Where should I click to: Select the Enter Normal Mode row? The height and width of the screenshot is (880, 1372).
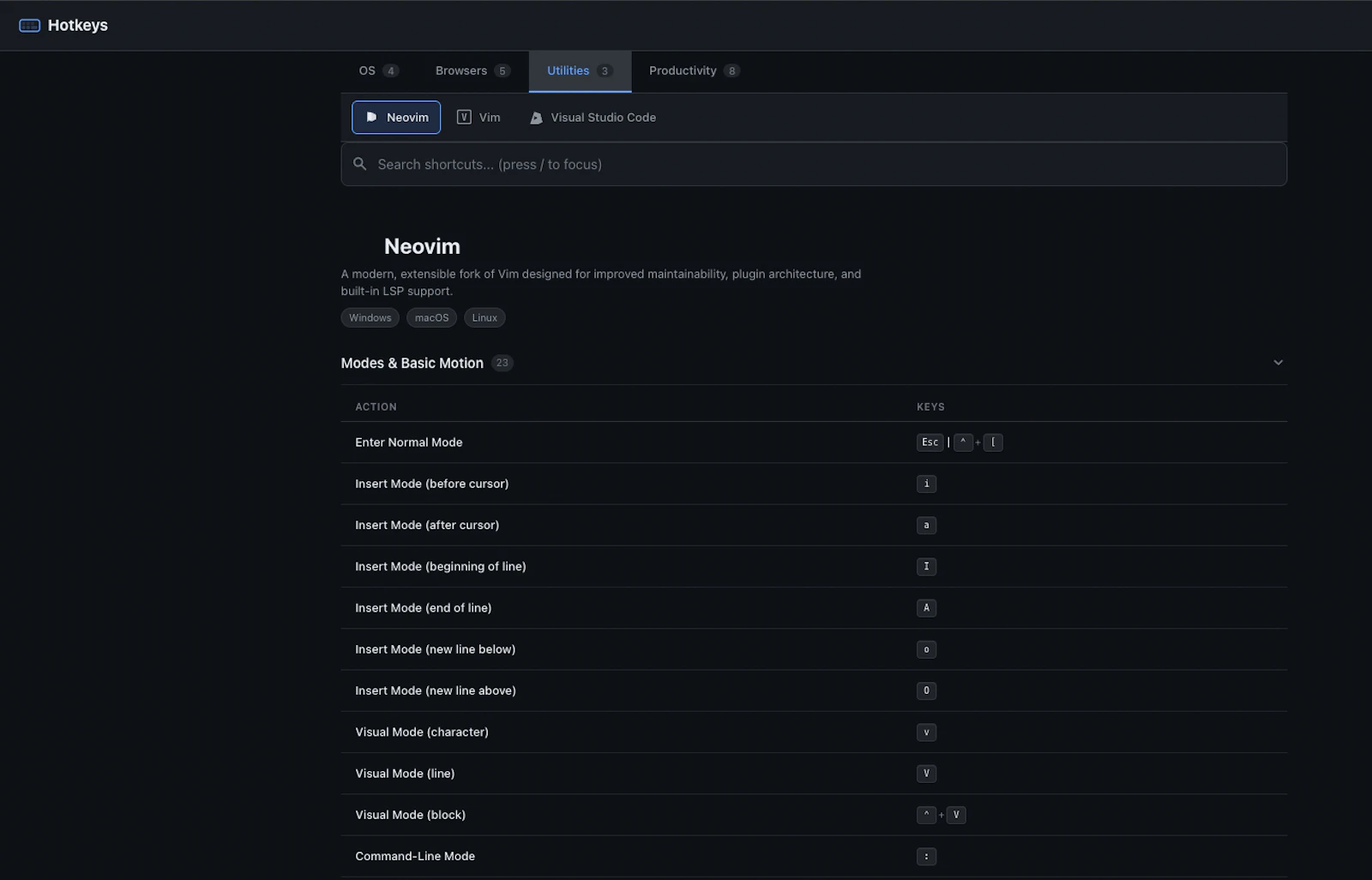(x=814, y=443)
